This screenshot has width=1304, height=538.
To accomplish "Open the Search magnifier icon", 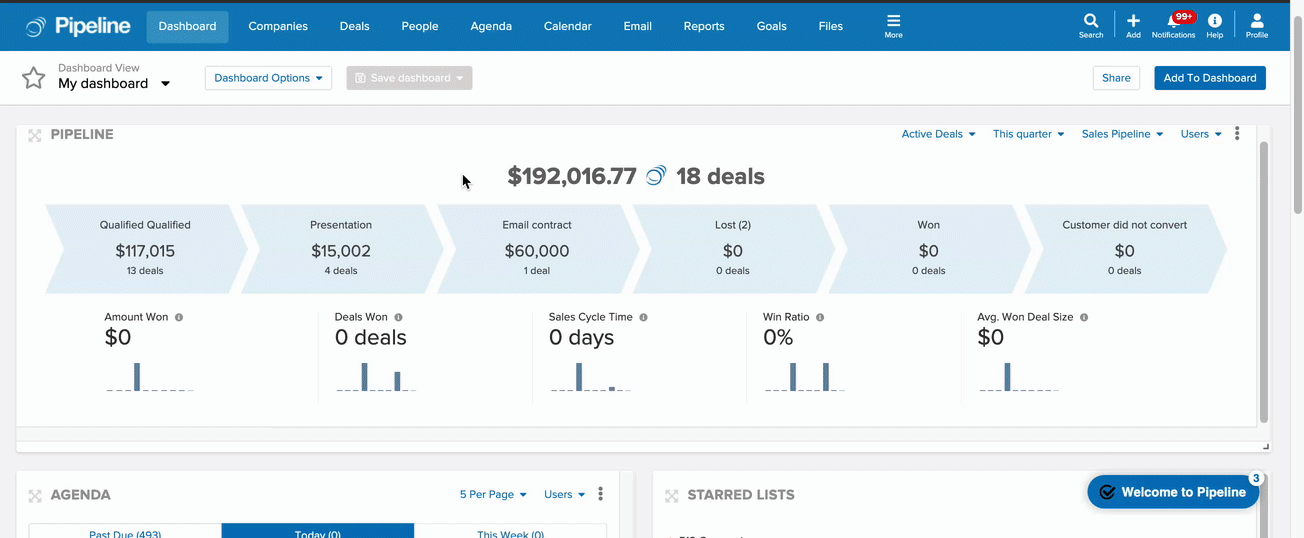I will (1091, 20).
